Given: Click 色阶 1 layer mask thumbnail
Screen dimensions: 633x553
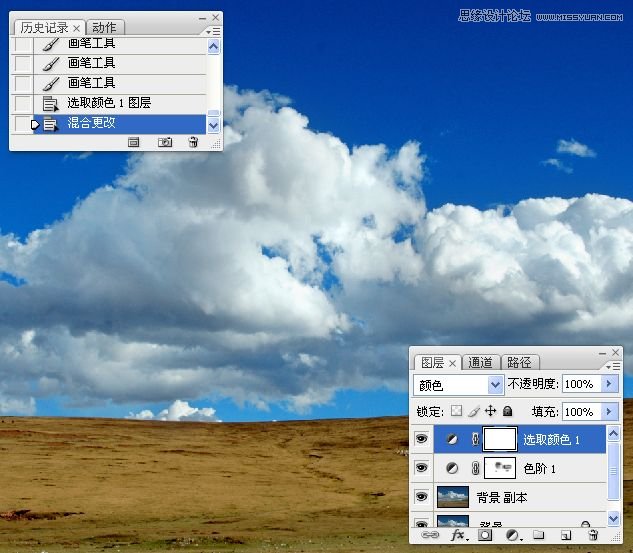Looking at the screenshot, I should [x=500, y=468].
